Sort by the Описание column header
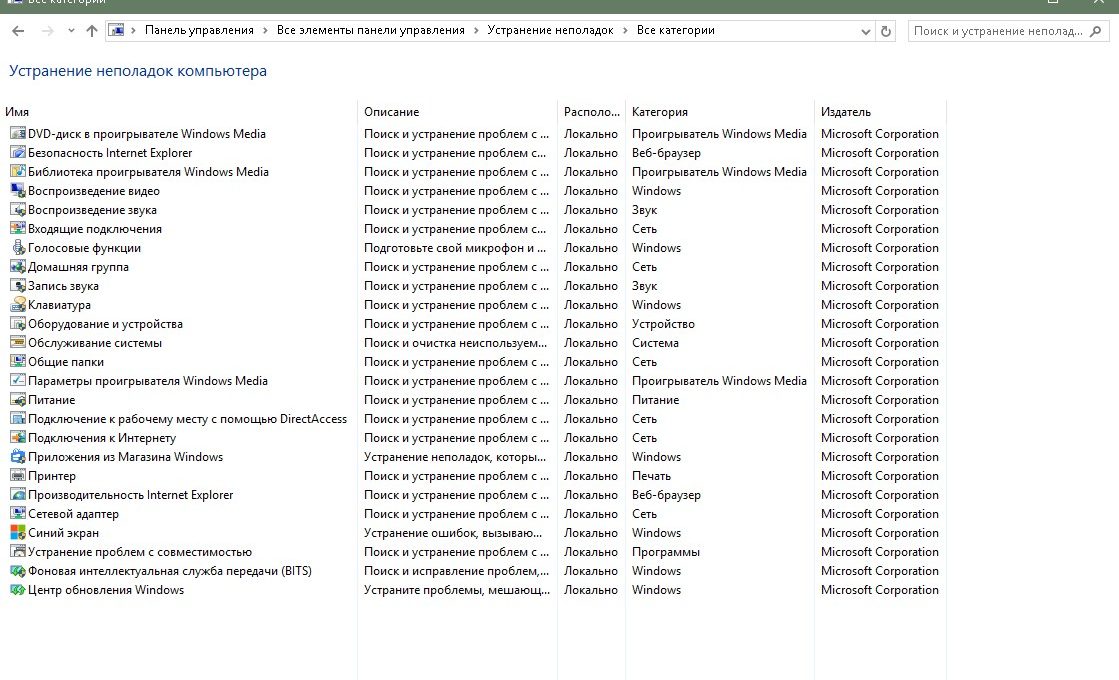Image resolution: width=1119 pixels, height=680 pixels. click(x=391, y=112)
